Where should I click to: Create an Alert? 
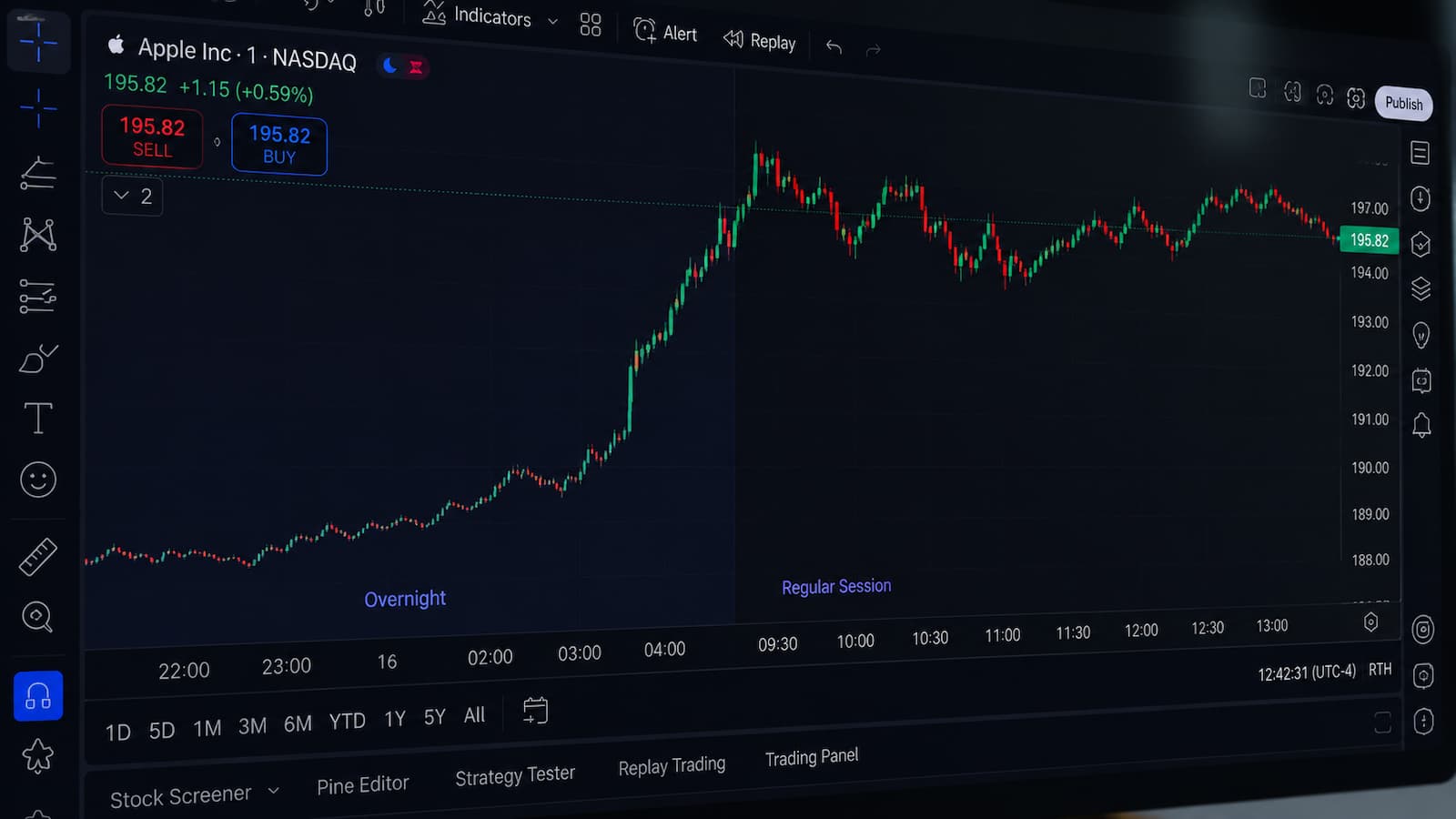pyautogui.click(x=665, y=32)
